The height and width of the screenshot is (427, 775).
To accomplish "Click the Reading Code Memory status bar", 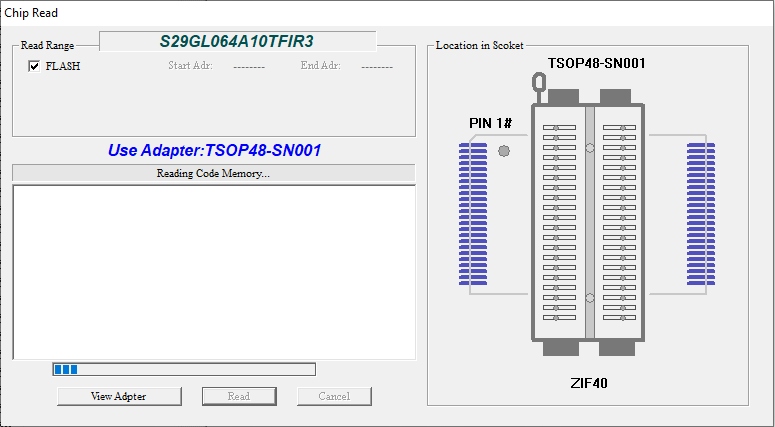I will click(x=214, y=173).
